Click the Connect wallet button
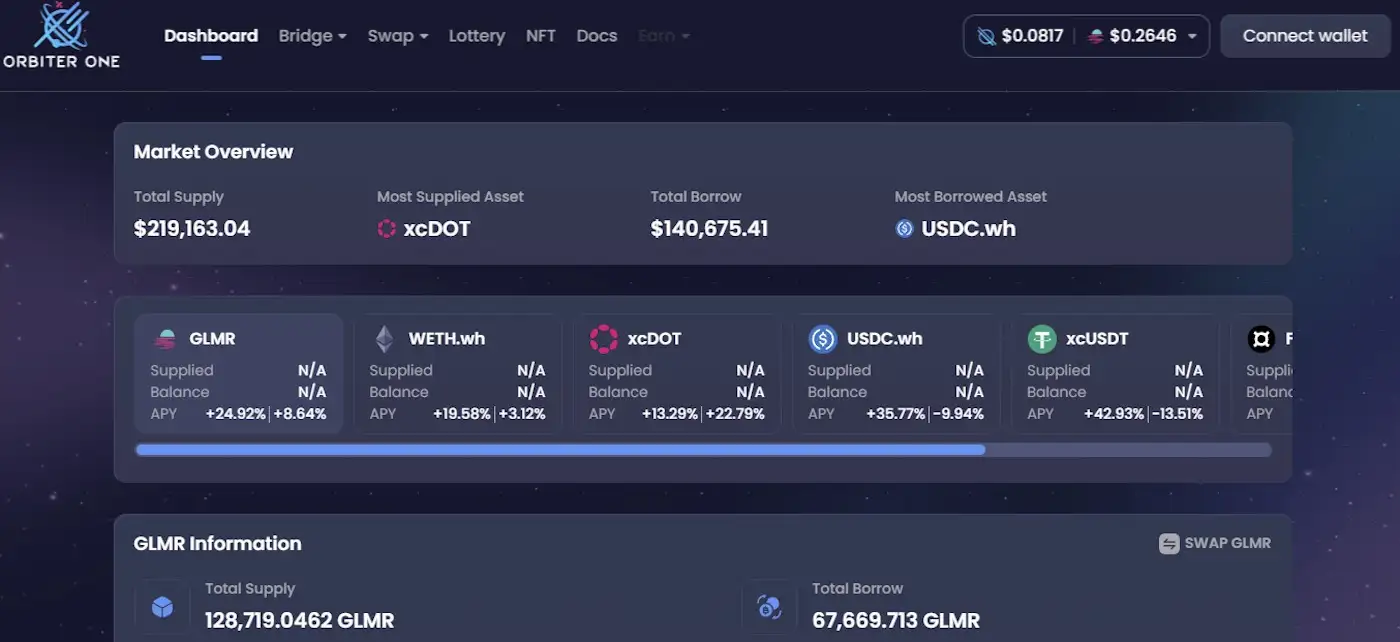Screen dimensions: 1400x642 click(x=1305, y=36)
